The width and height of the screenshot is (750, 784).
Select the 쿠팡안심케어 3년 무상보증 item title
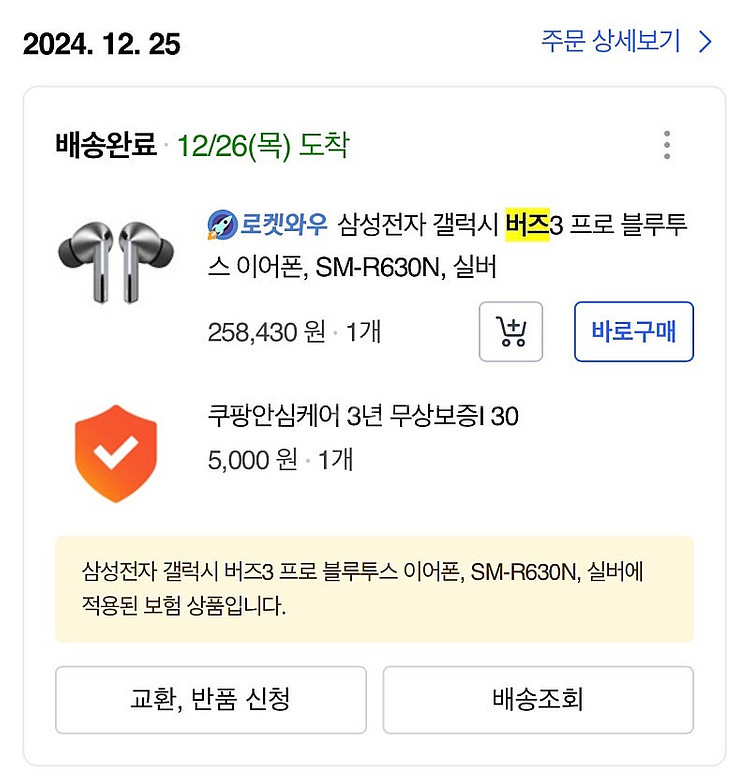tap(363, 416)
